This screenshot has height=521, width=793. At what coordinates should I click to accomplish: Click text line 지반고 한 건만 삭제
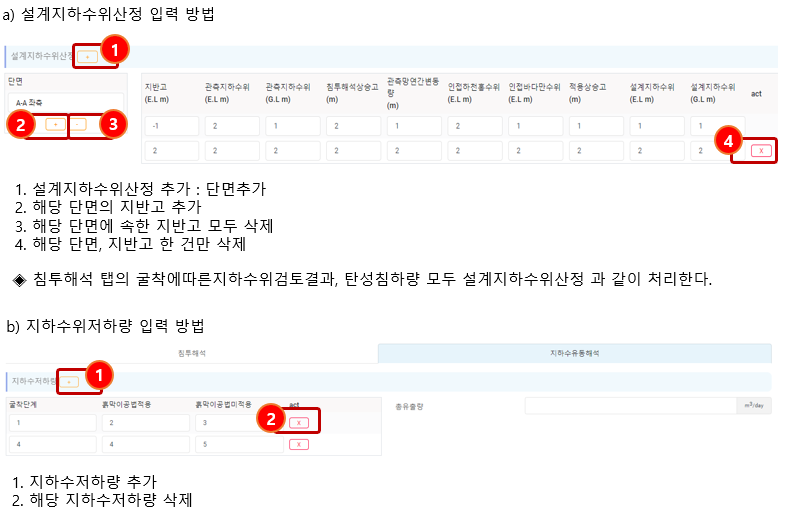coord(178,245)
